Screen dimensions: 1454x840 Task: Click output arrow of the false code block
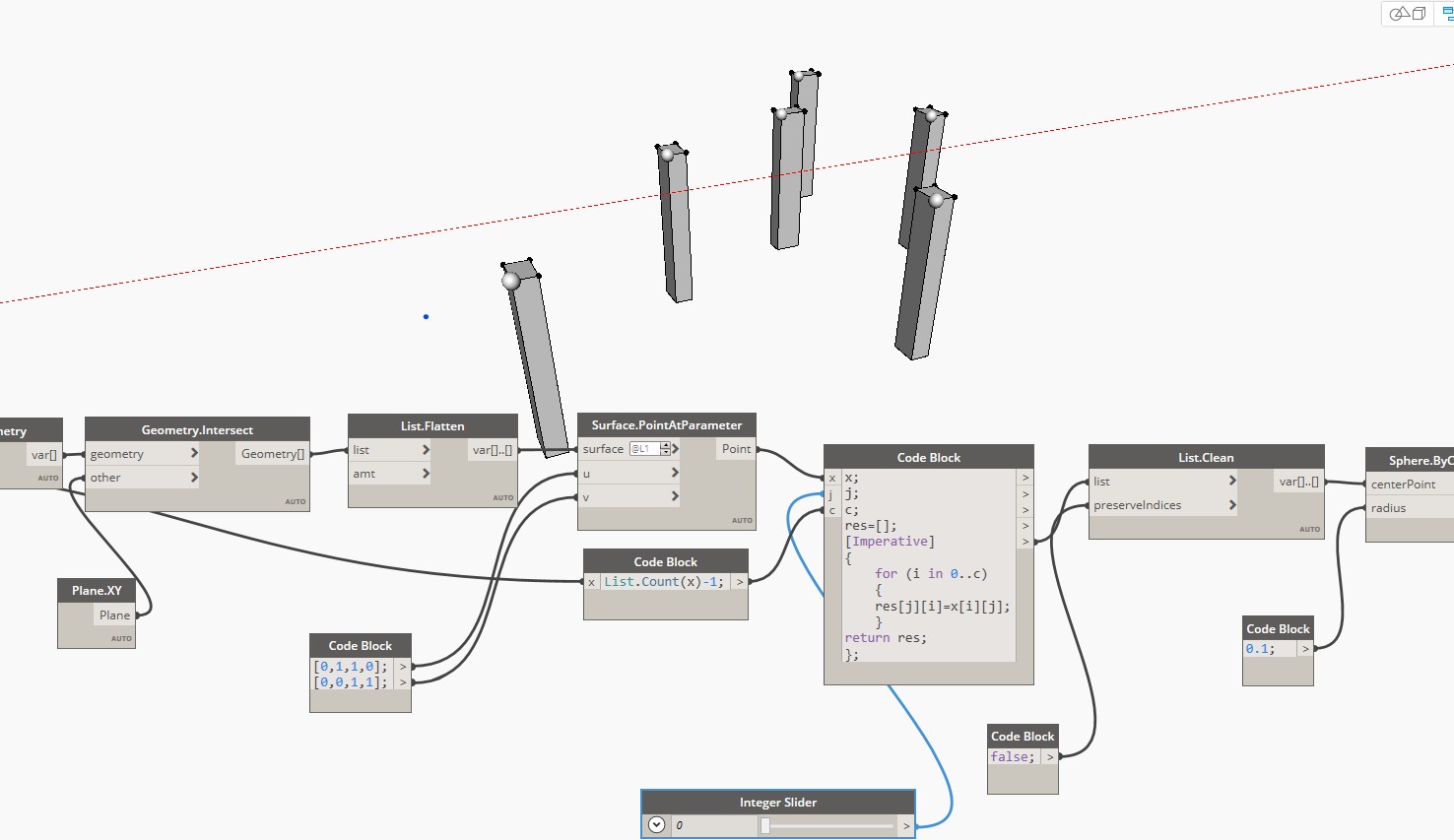(x=1050, y=756)
